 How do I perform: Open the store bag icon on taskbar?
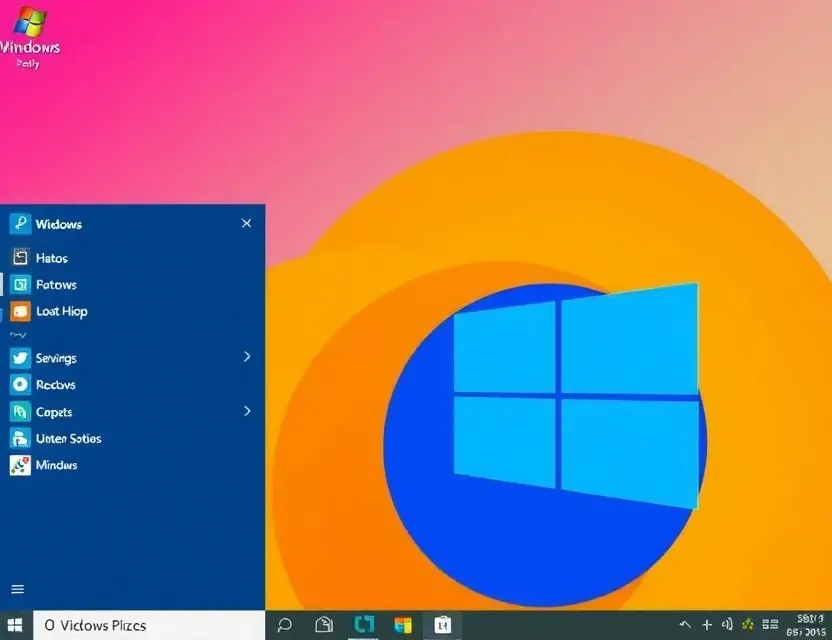click(443, 625)
